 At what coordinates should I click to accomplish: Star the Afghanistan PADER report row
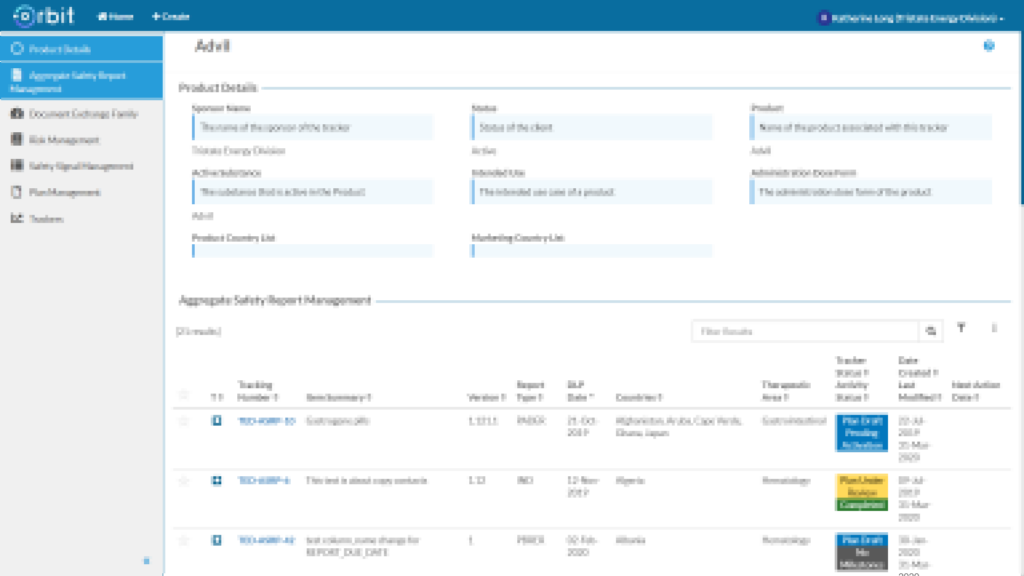click(x=184, y=421)
